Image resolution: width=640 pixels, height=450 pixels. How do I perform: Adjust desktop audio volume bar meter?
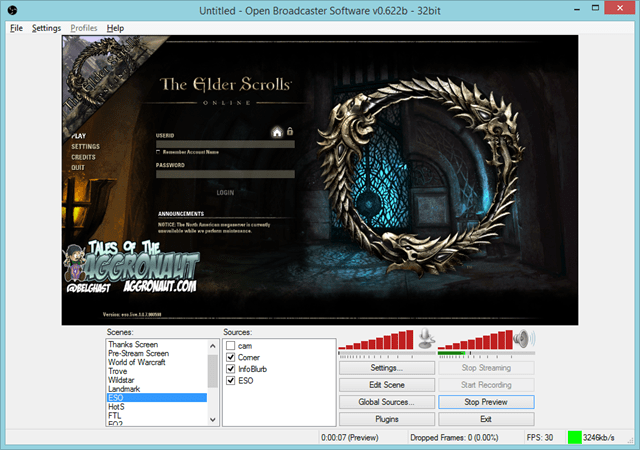pyautogui.click(x=475, y=340)
